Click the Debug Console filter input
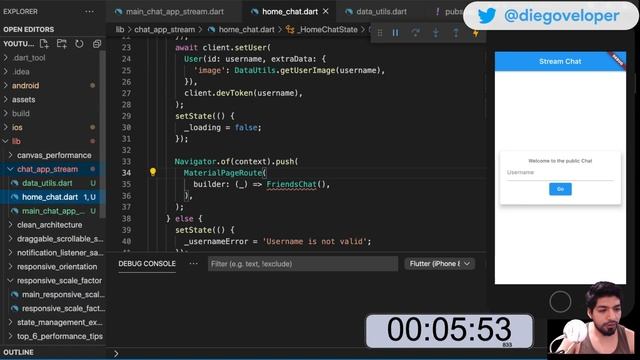Screen dimensions: 640x360 coord(303,264)
